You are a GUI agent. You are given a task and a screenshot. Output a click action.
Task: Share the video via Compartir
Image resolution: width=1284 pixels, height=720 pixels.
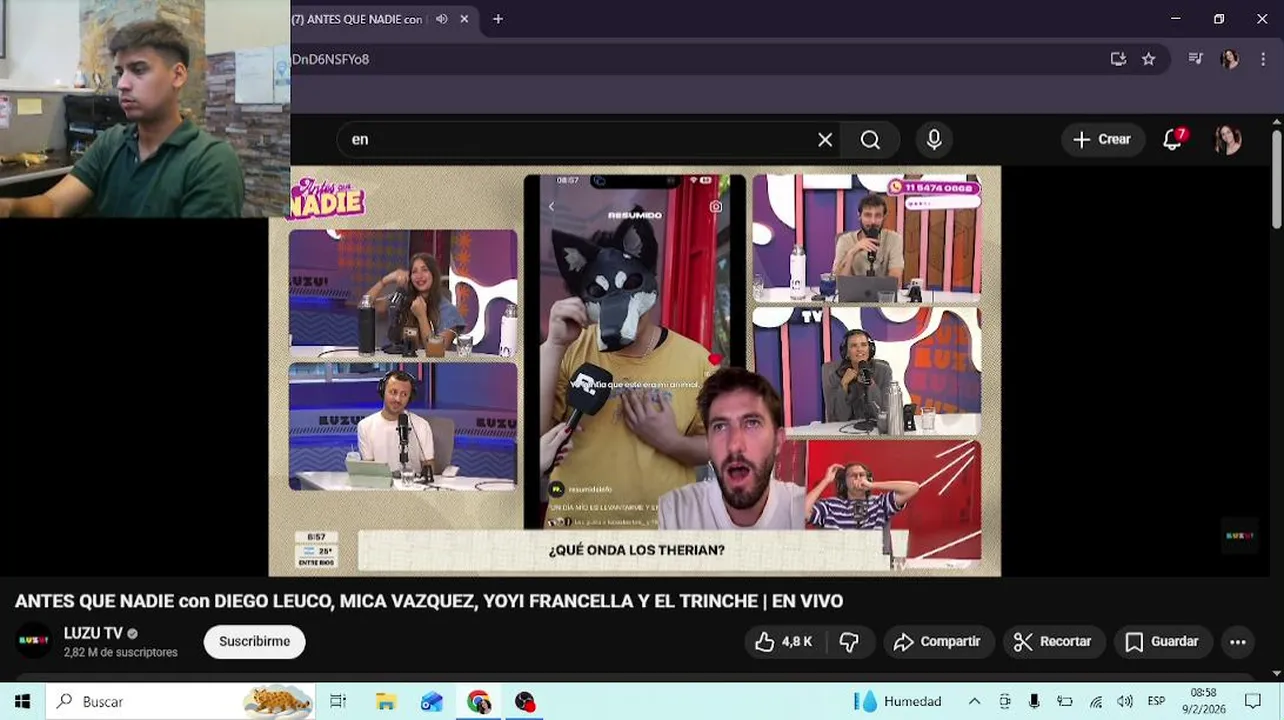[937, 642]
